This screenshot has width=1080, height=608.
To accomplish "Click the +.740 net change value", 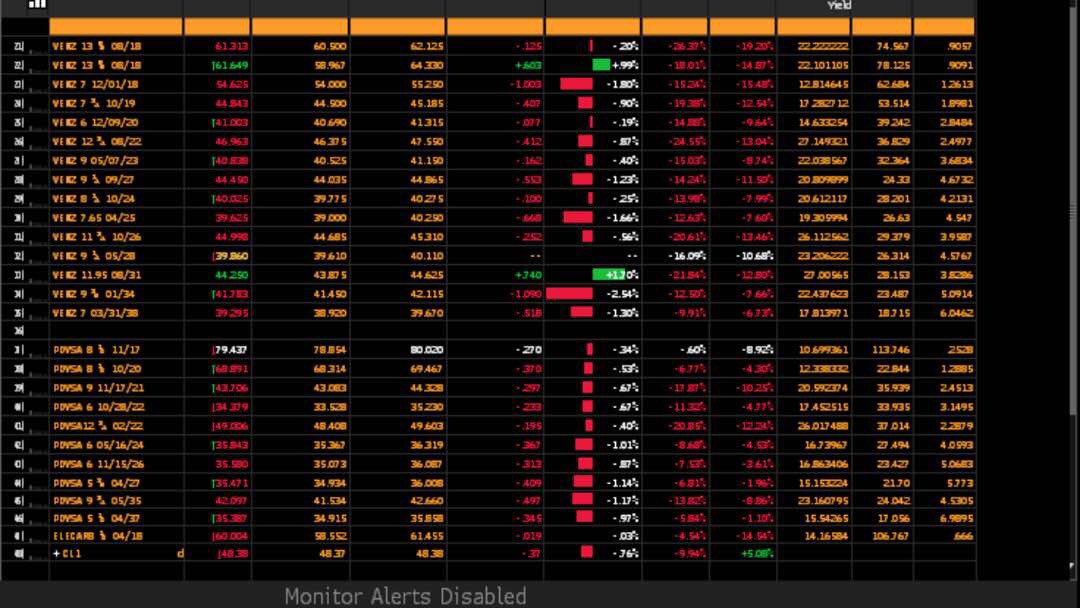I will click(x=528, y=275).
